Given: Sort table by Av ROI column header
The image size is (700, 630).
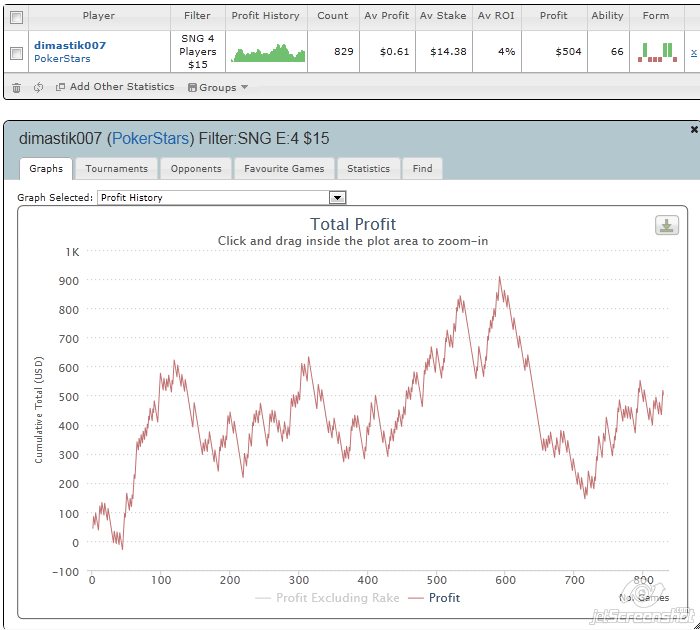Looking at the screenshot, I should [x=497, y=16].
